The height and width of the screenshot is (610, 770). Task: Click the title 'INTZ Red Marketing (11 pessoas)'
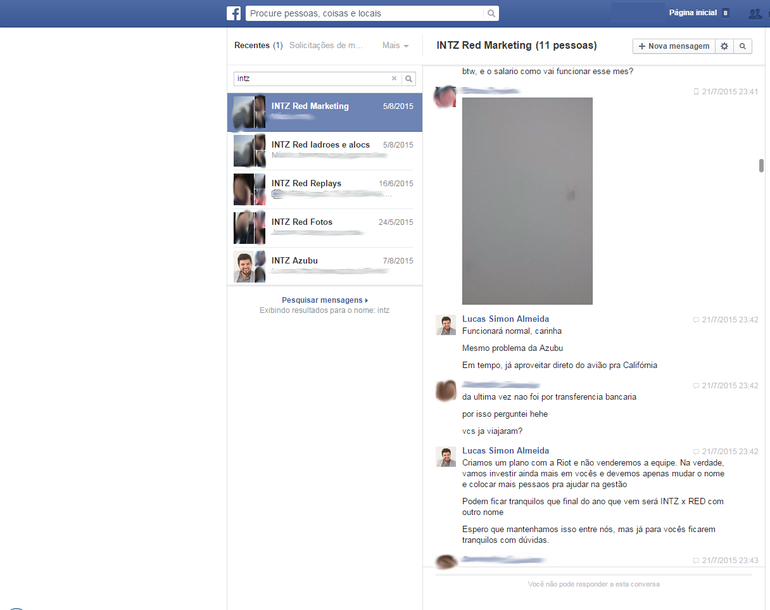coord(517,45)
